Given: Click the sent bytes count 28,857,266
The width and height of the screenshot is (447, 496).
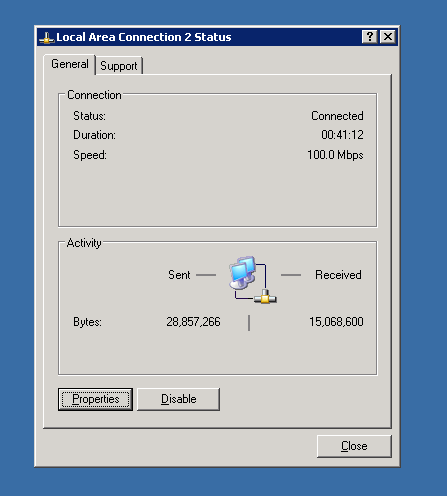Looking at the screenshot, I should (x=193, y=322).
